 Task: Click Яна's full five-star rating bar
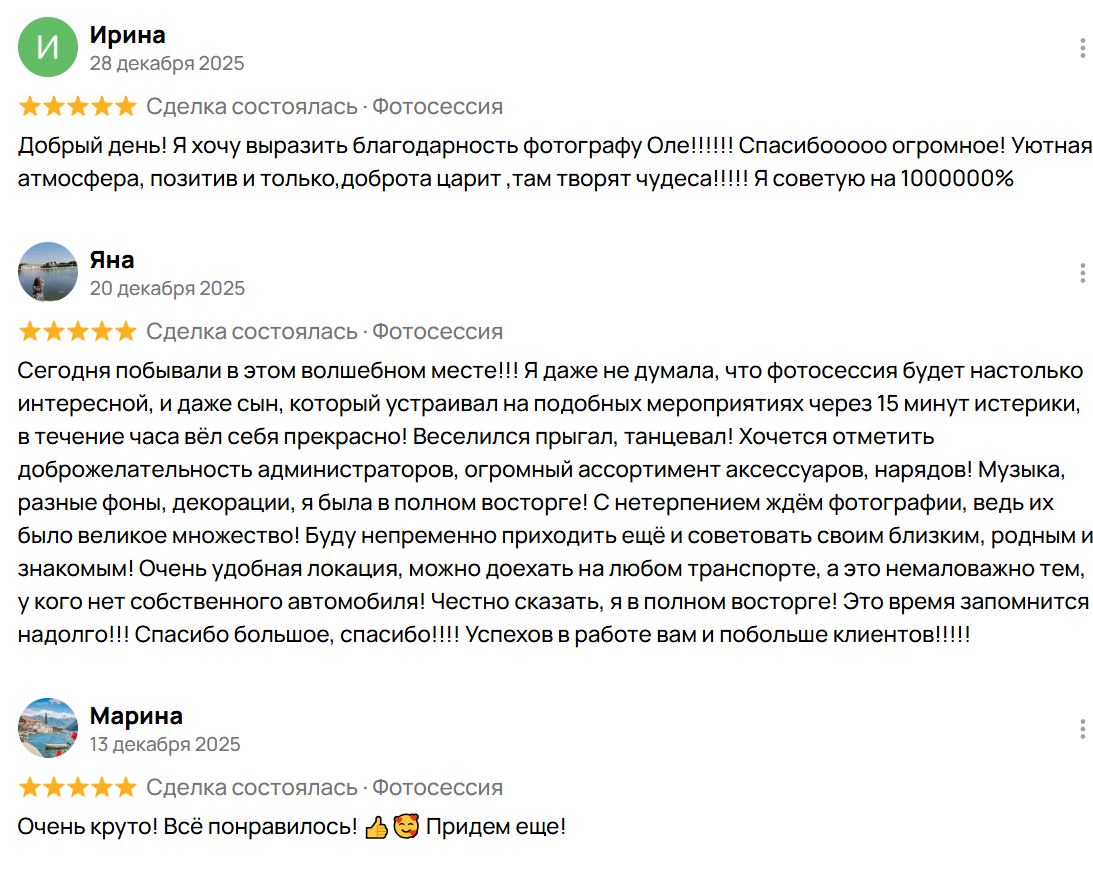[77, 331]
